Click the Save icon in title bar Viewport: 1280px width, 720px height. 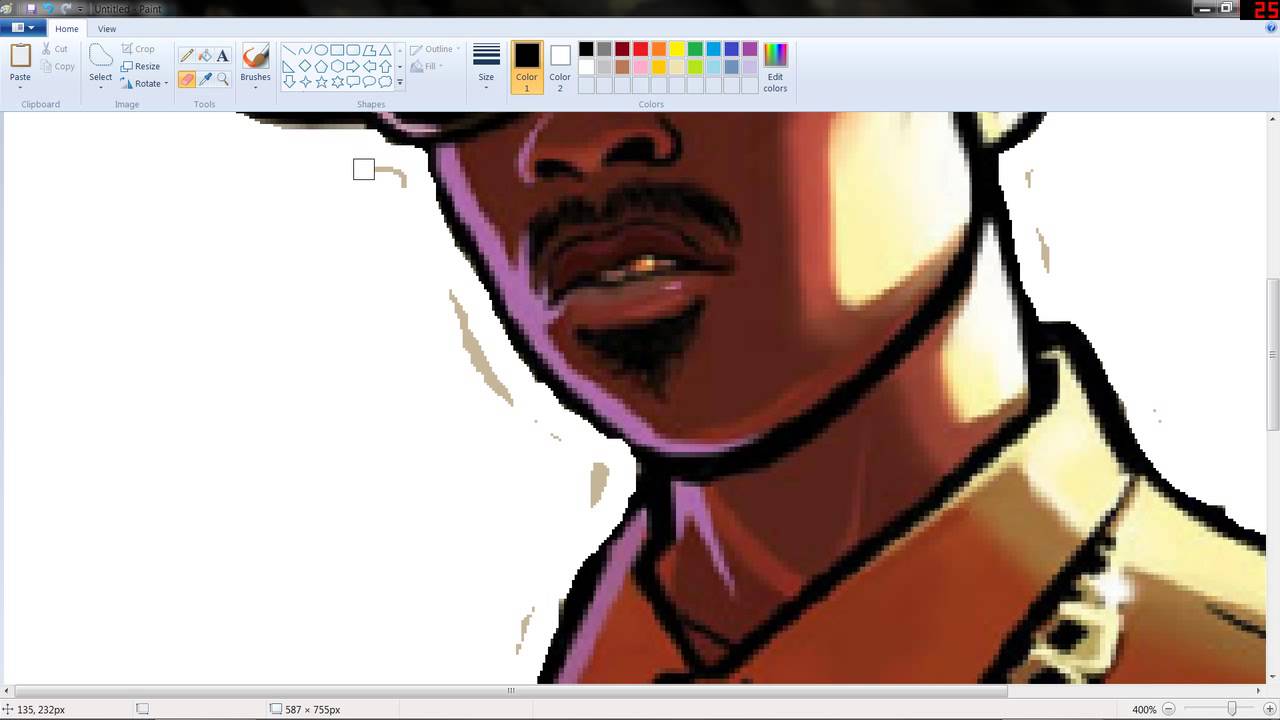click(x=31, y=8)
